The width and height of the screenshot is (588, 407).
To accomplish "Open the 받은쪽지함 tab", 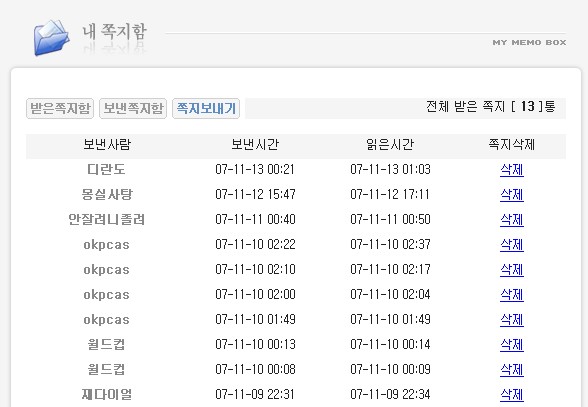I will click(x=60, y=108).
